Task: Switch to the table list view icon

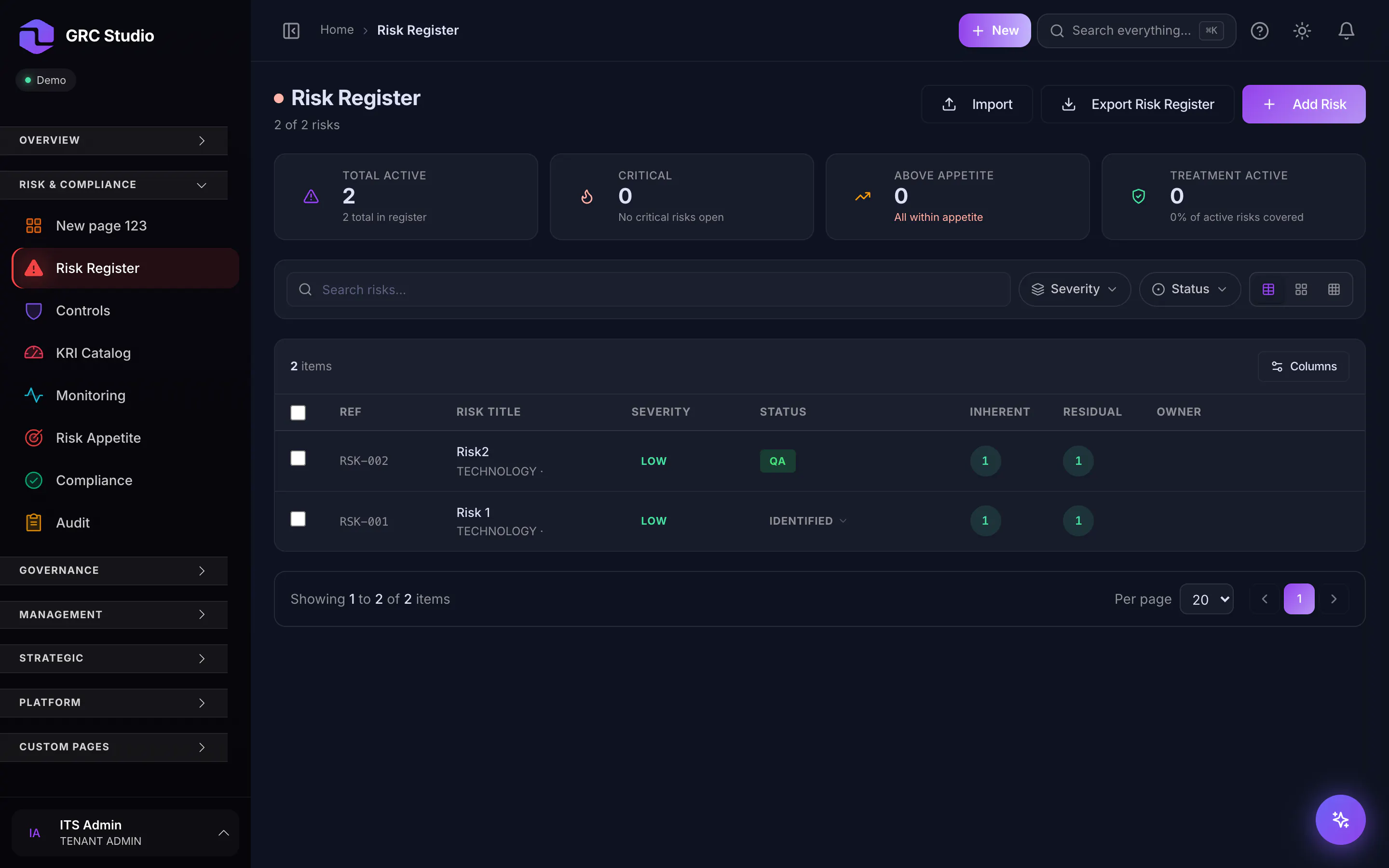Action: tap(1268, 289)
